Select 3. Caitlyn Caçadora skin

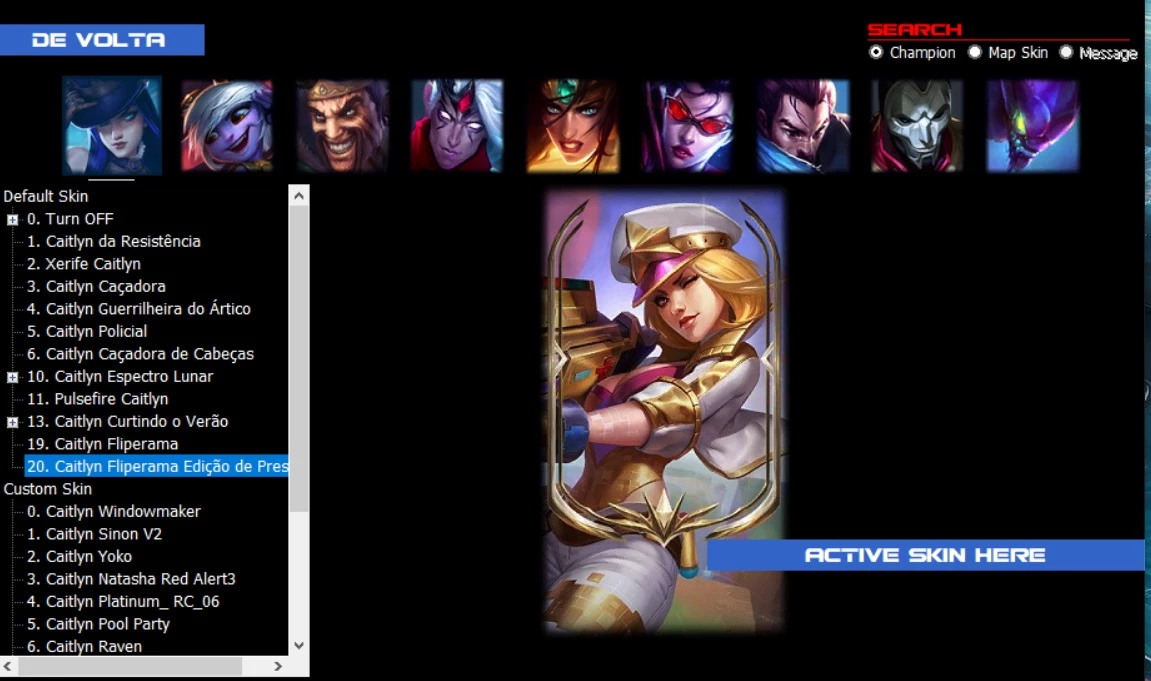tap(96, 286)
